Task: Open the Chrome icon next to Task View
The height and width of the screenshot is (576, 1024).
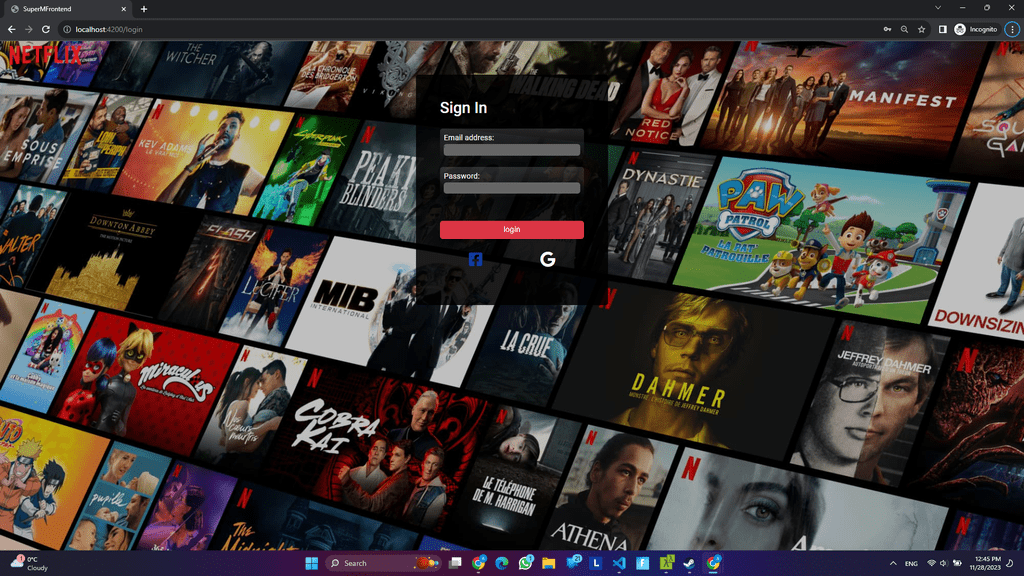Action: (479, 563)
